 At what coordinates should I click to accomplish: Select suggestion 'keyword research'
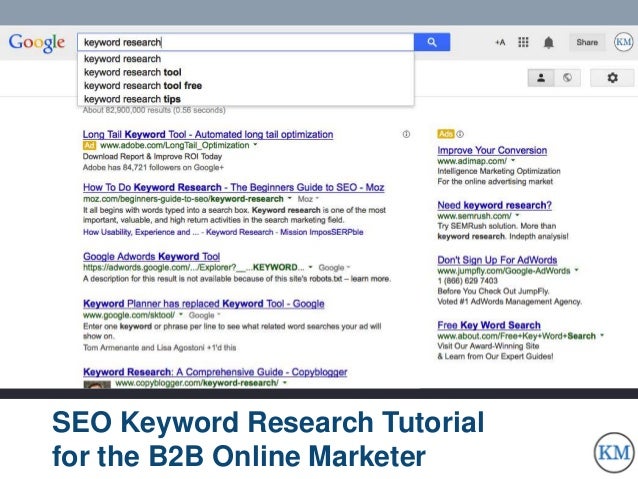(245, 59)
